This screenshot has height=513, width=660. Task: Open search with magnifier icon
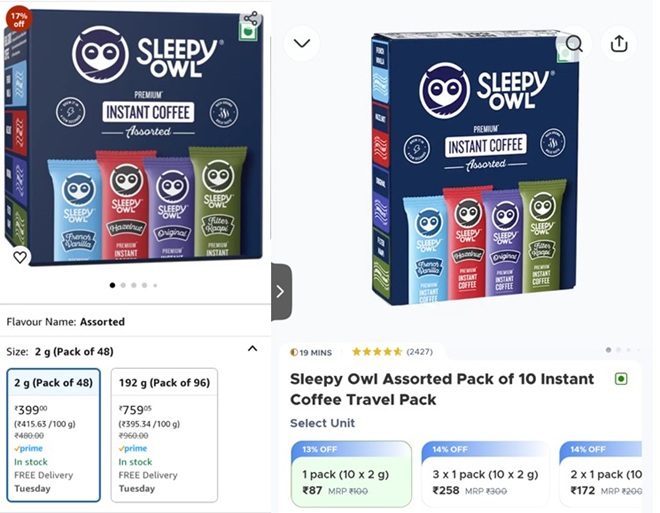pos(574,43)
